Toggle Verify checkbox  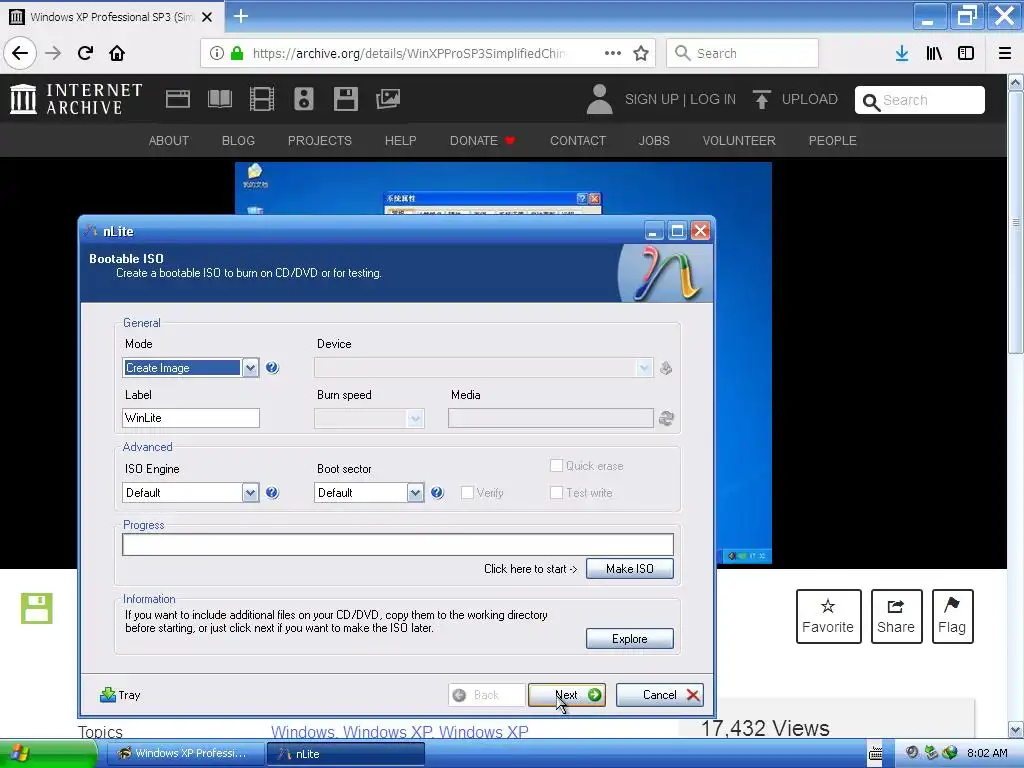(x=467, y=492)
